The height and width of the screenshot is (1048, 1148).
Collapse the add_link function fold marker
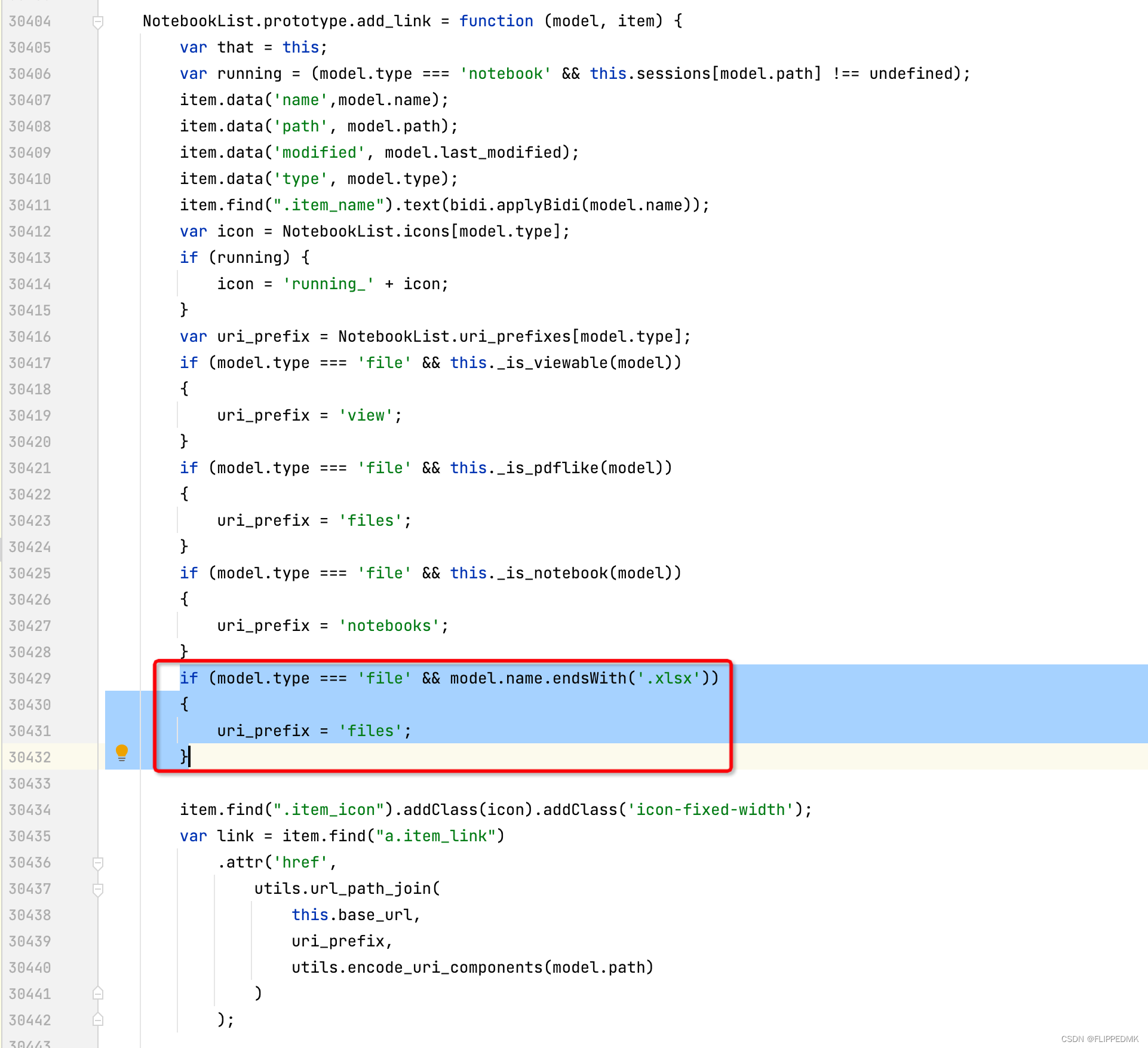(x=99, y=22)
